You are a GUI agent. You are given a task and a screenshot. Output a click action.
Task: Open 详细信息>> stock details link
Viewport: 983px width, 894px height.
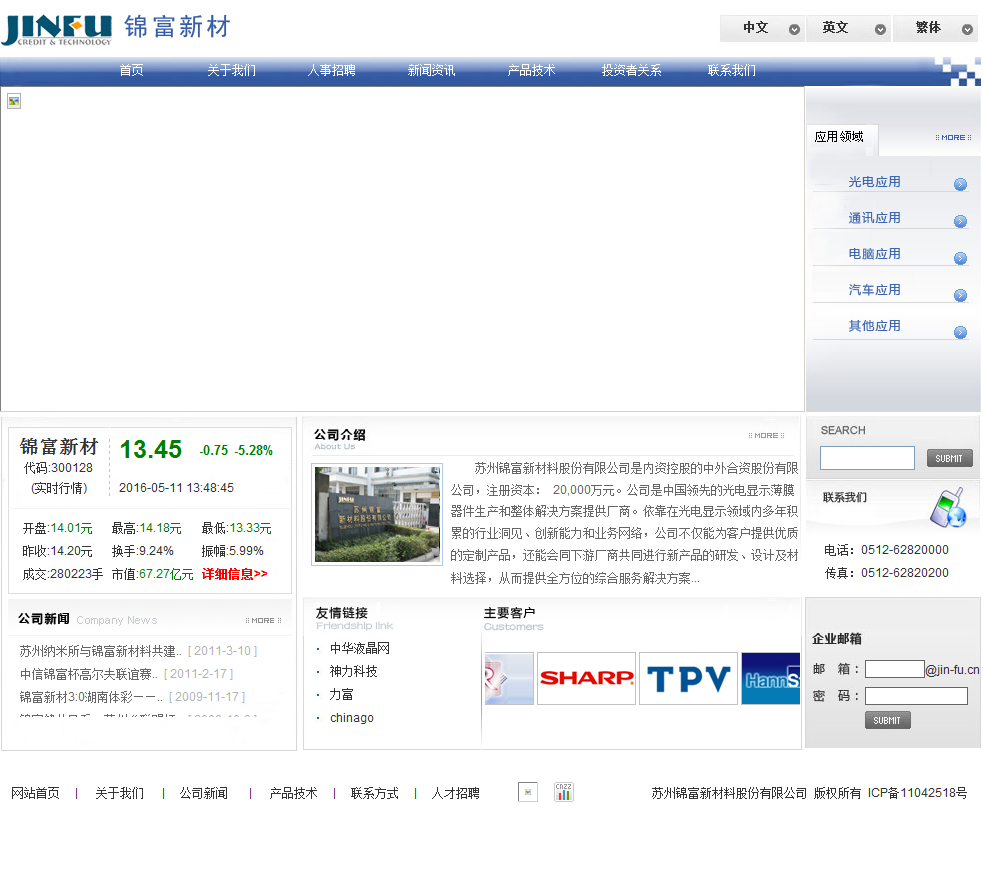(x=235, y=574)
